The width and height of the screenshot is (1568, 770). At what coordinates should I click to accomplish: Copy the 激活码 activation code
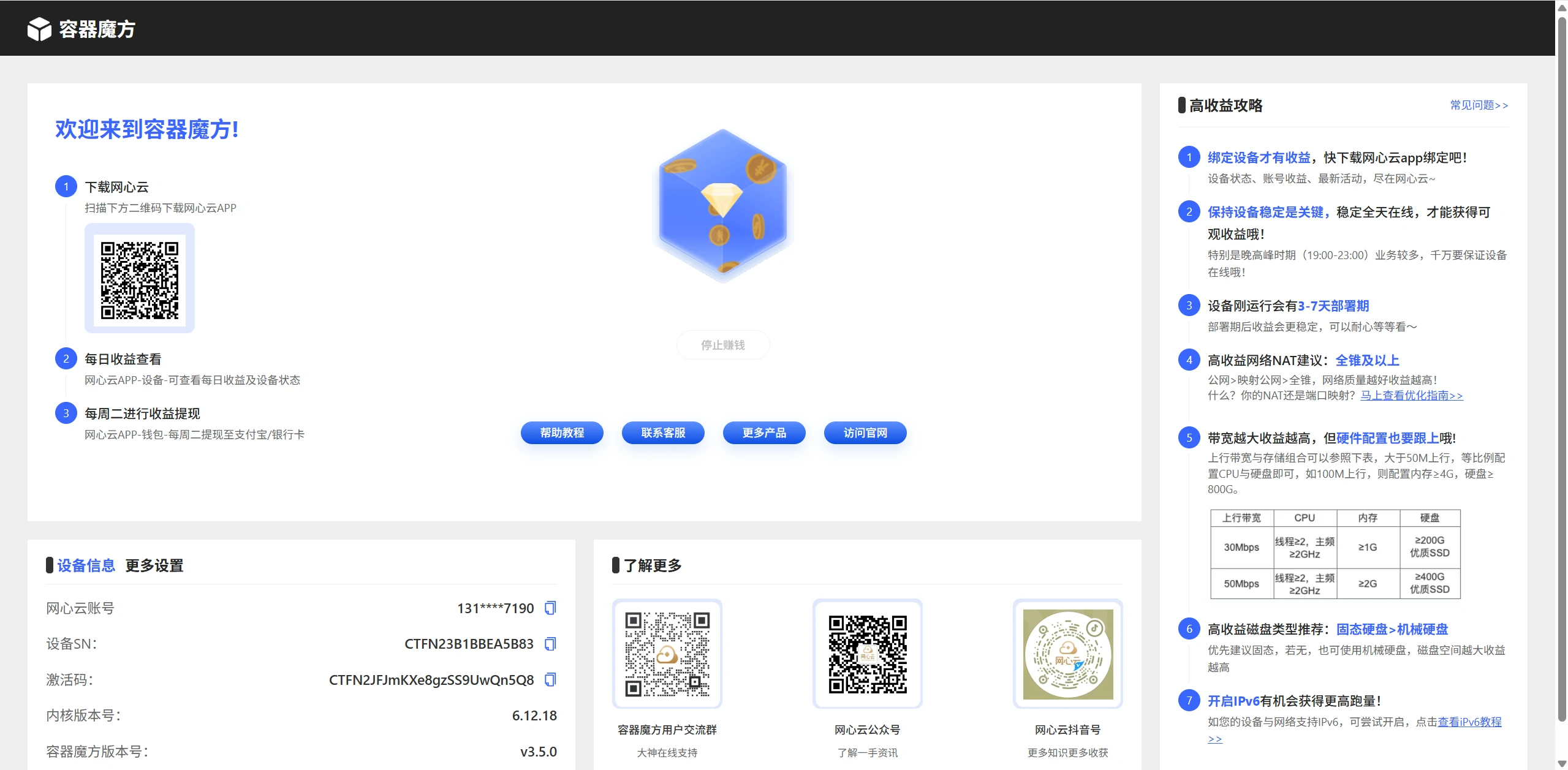point(550,679)
